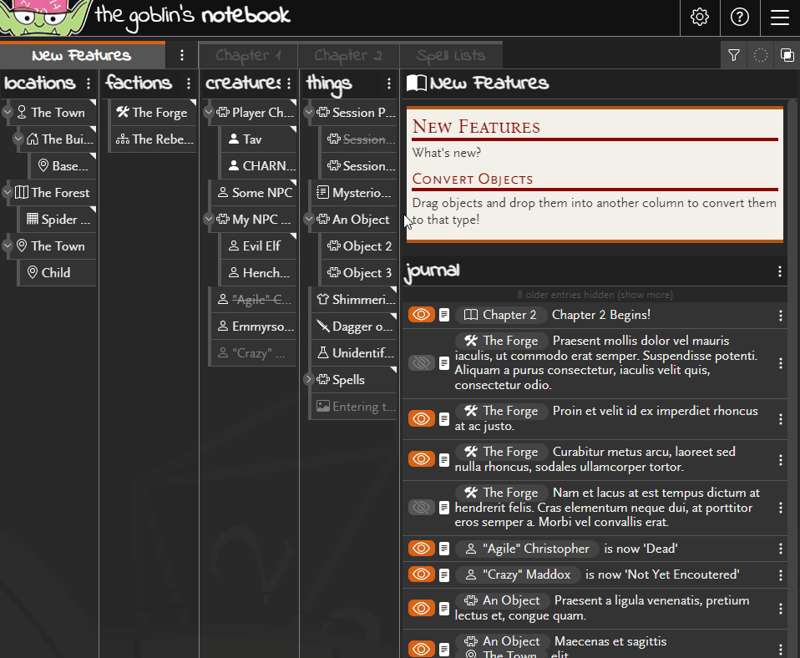Open the Spell Lists tab
Image resolution: width=800 pixels, height=658 pixels.
point(451,55)
